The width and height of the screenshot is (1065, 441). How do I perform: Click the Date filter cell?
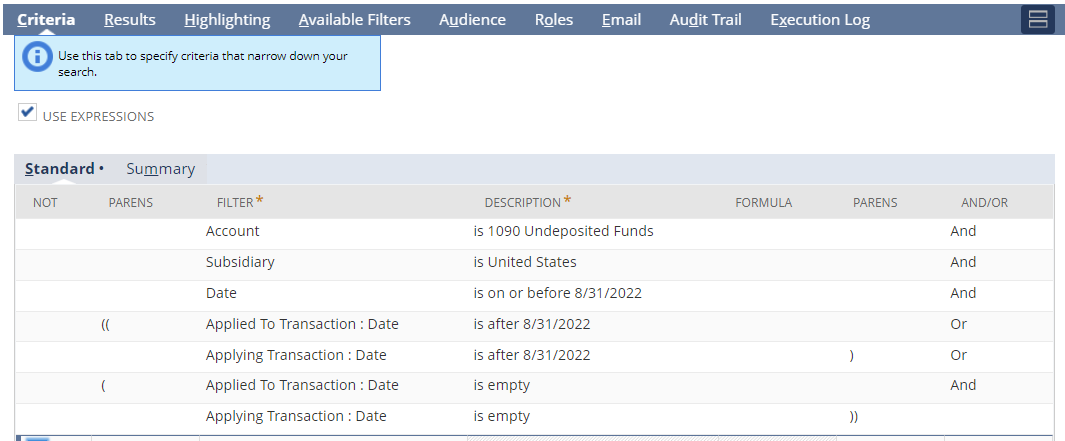[x=221, y=293]
